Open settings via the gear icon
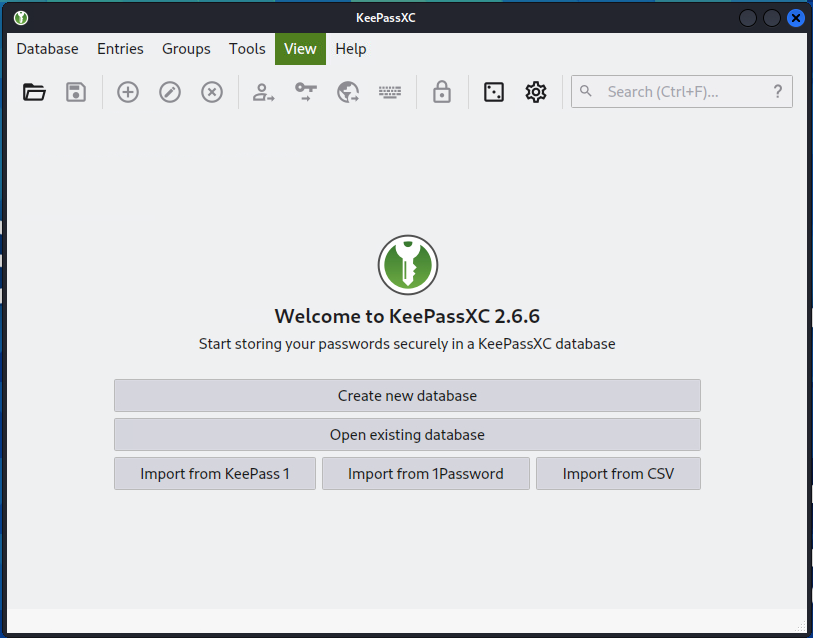813x638 pixels. [536, 92]
